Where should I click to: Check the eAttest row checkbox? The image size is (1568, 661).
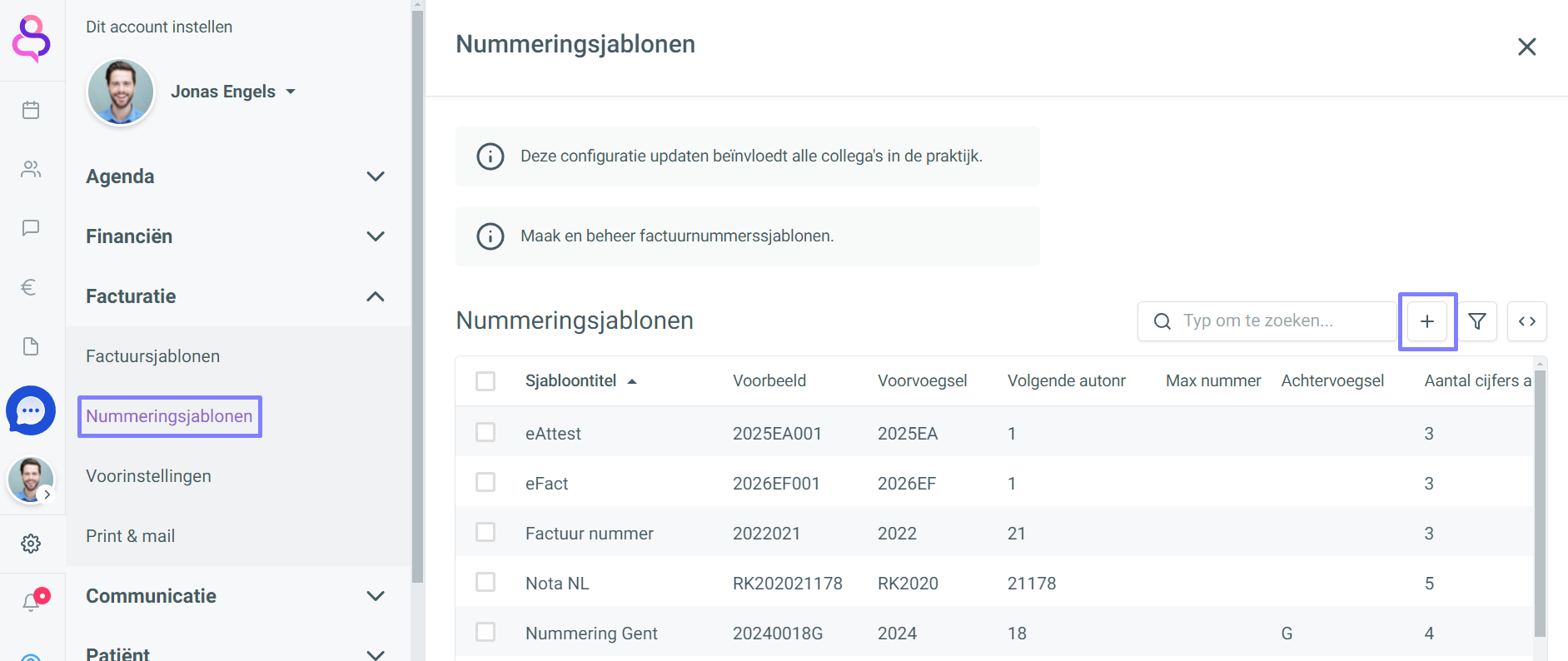[485, 432]
